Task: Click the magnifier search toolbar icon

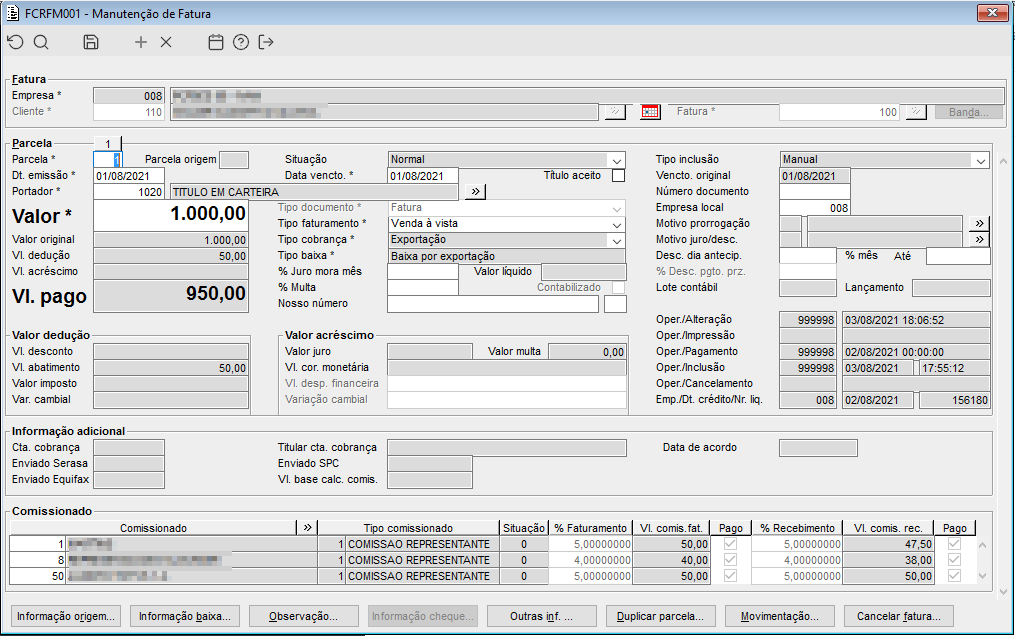Action: tap(41, 42)
